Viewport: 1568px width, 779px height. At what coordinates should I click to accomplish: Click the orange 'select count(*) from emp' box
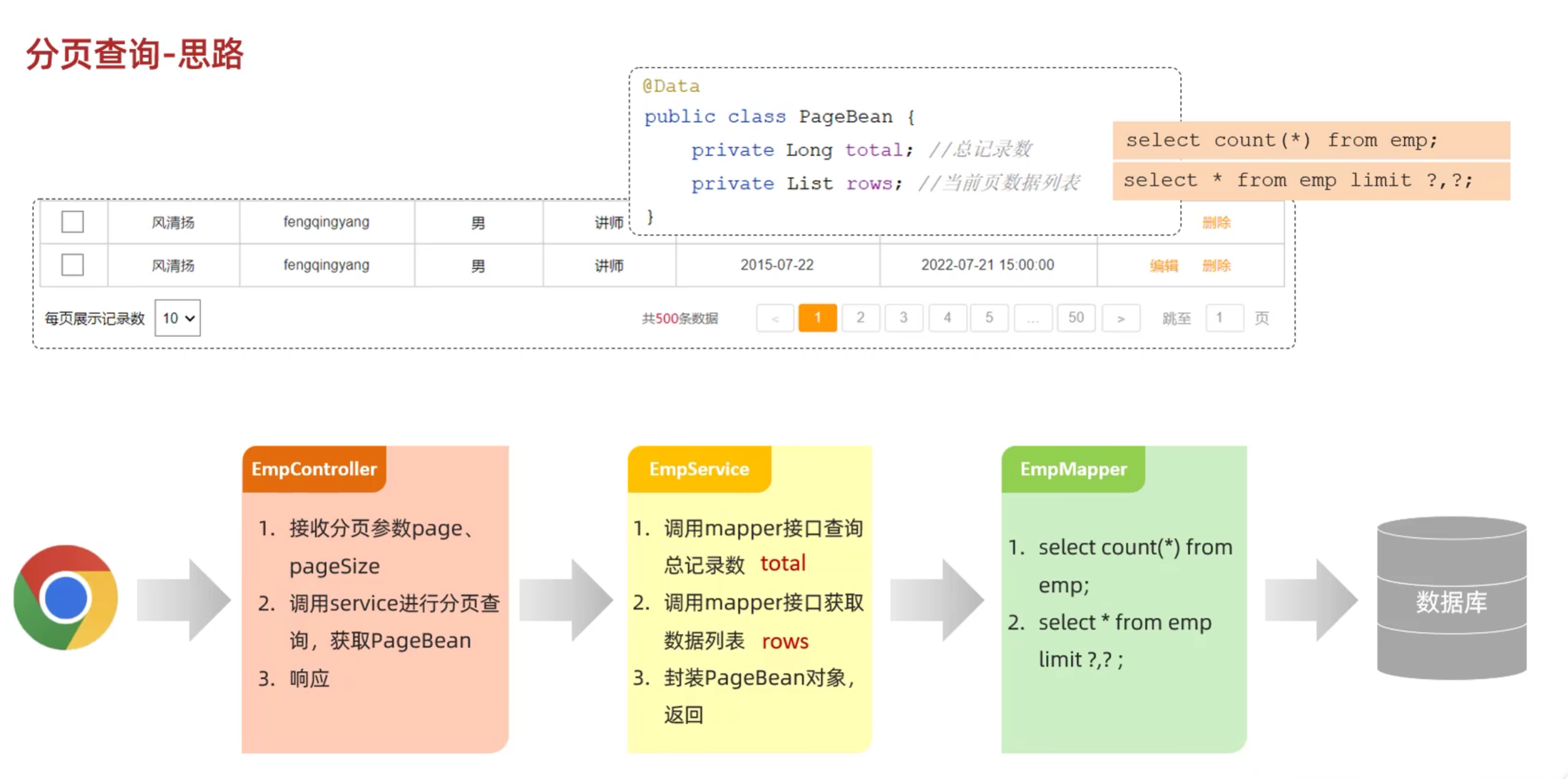click(x=1311, y=141)
